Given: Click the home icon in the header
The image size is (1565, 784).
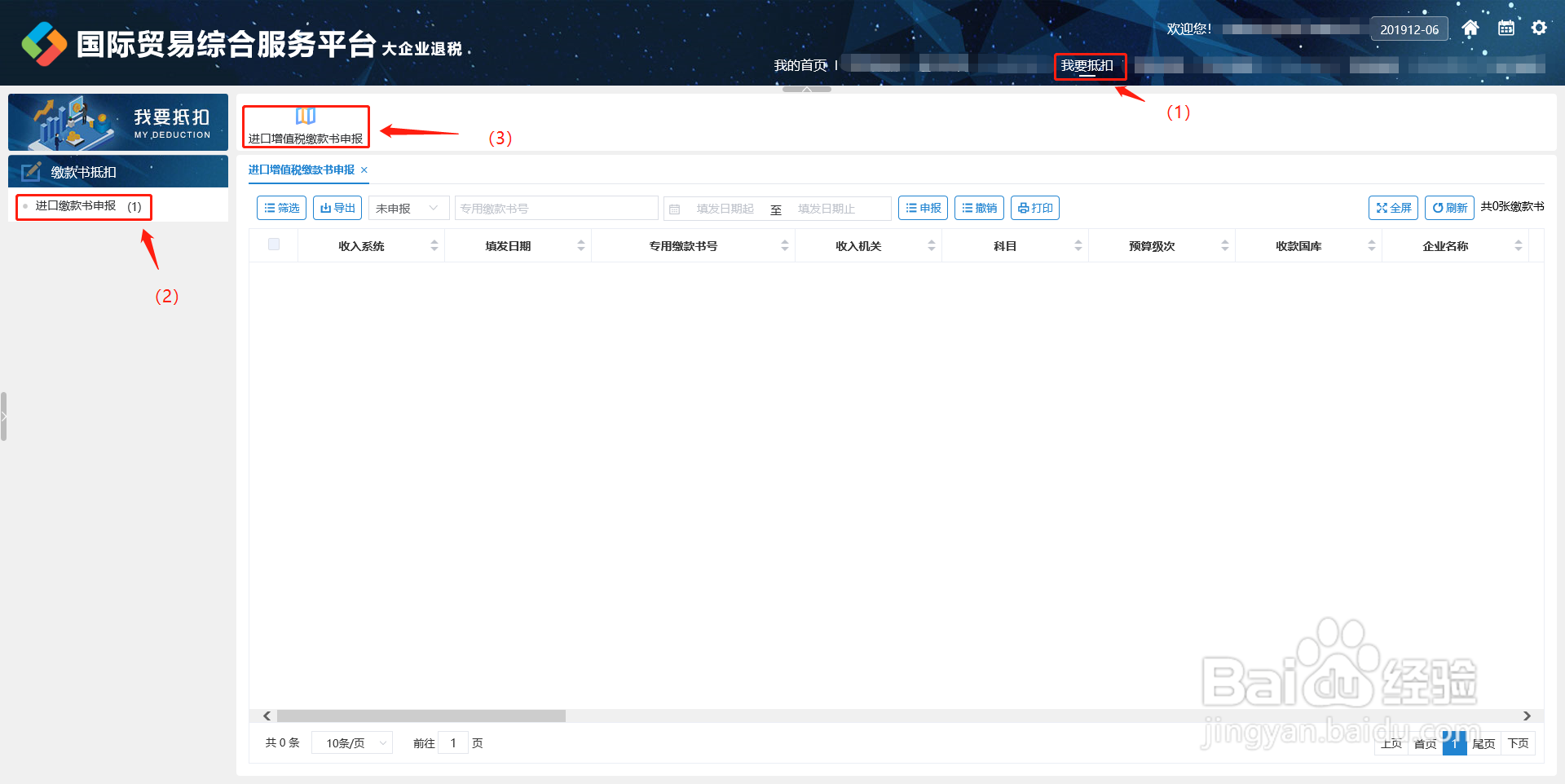Looking at the screenshot, I should pyautogui.click(x=1471, y=27).
